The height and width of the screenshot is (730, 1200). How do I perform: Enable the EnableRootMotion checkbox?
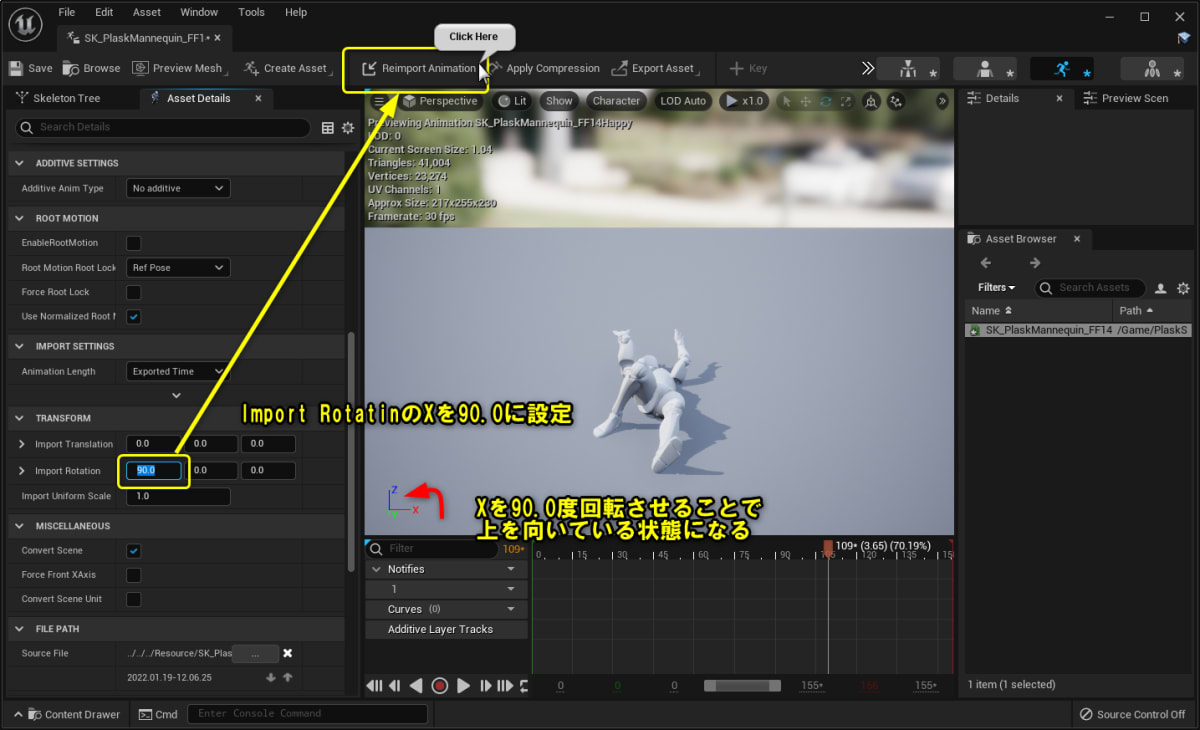click(133, 243)
